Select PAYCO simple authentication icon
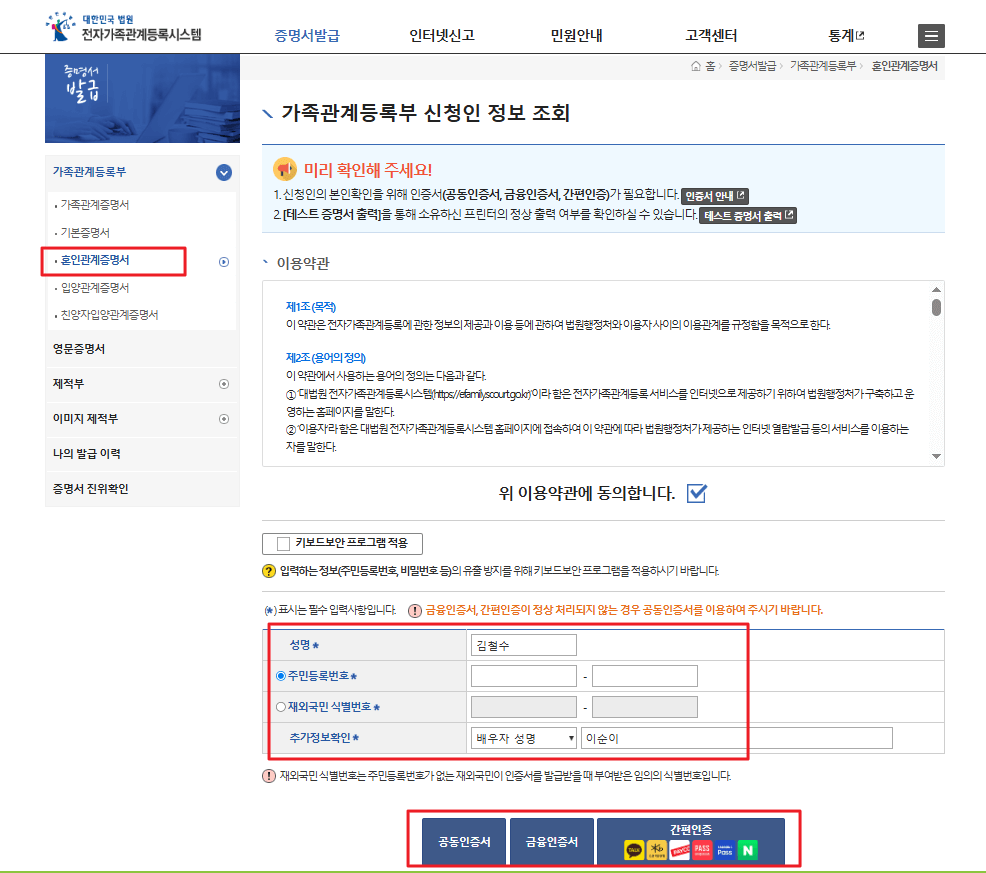The image size is (986, 873). (678, 848)
